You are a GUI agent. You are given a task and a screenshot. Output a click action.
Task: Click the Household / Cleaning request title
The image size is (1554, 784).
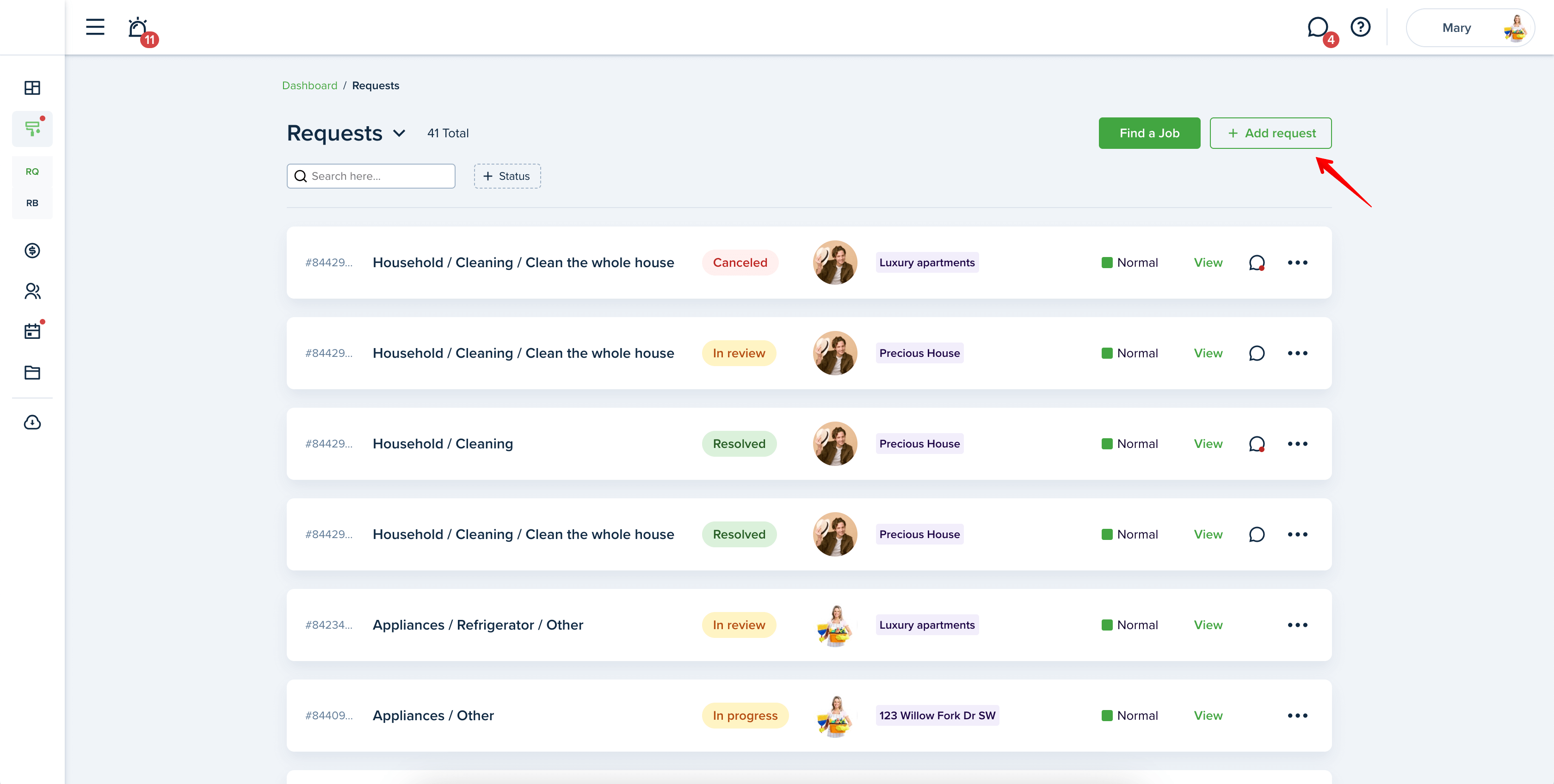[x=443, y=444]
